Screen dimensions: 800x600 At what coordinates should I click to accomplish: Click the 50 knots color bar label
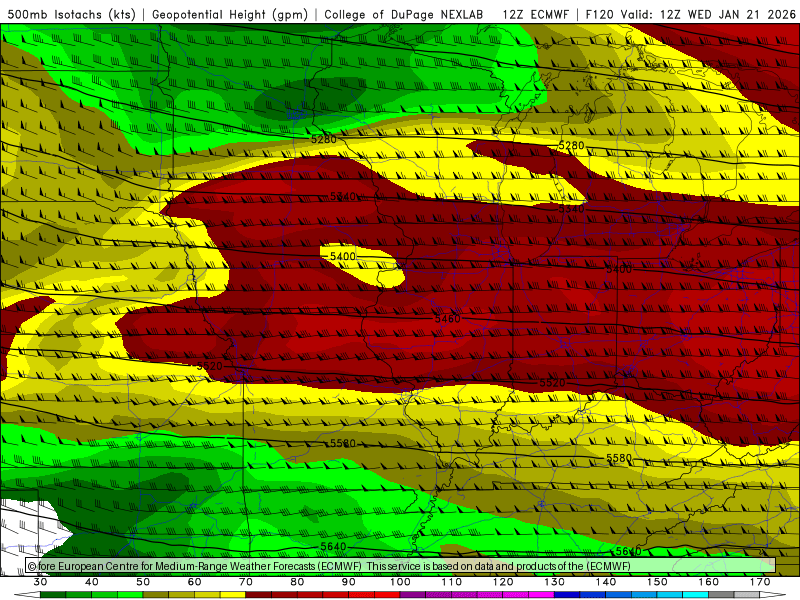[143, 582]
